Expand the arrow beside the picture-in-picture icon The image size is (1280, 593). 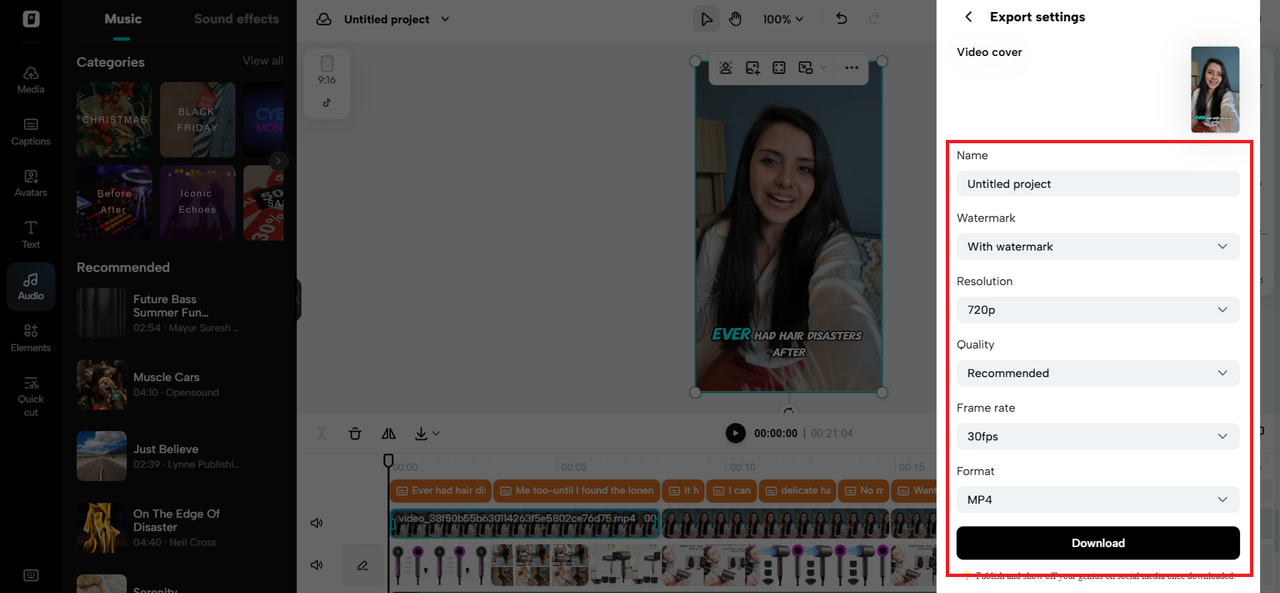tap(823, 68)
